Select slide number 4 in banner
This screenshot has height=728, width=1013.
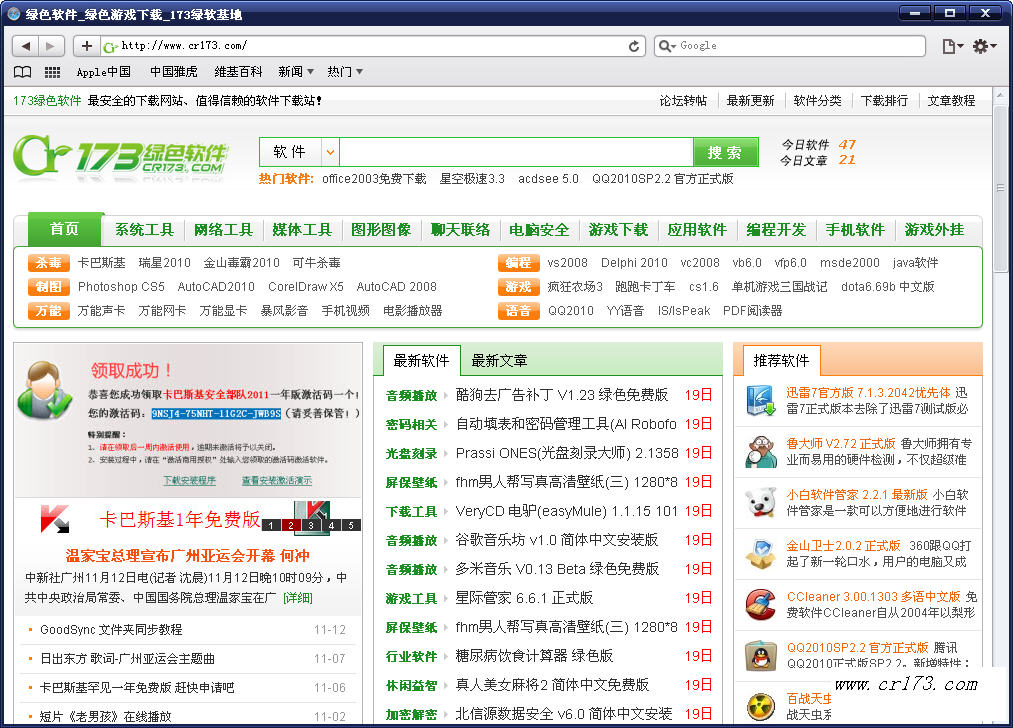(331, 525)
